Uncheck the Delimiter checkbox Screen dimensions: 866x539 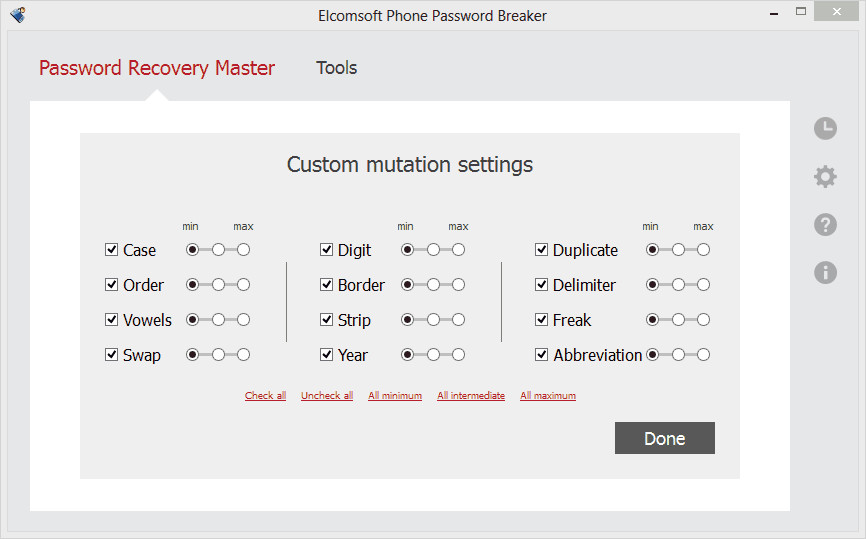coord(542,285)
